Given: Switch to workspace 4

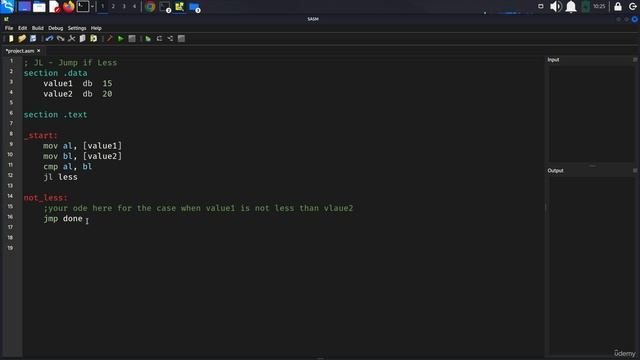Looking at the screenshot, I should click(x=134, y=7).
